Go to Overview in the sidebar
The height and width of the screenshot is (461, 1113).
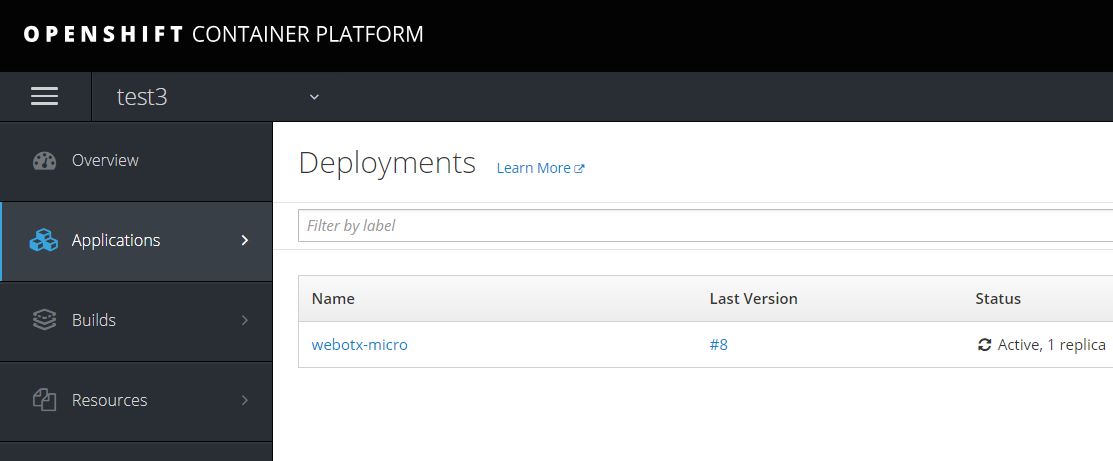pos(105,160)
